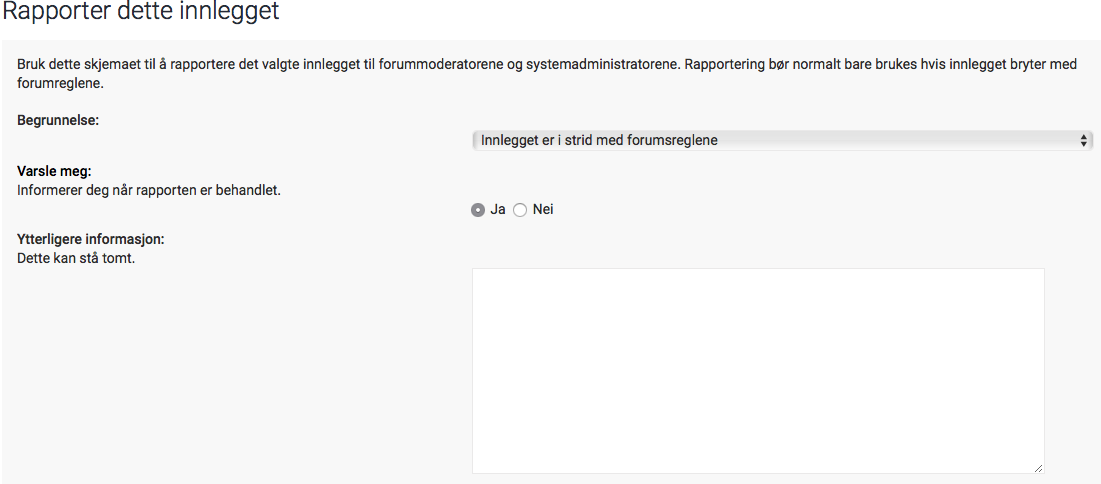Focus the Ytterligere informasjon text area

[758, 370]
